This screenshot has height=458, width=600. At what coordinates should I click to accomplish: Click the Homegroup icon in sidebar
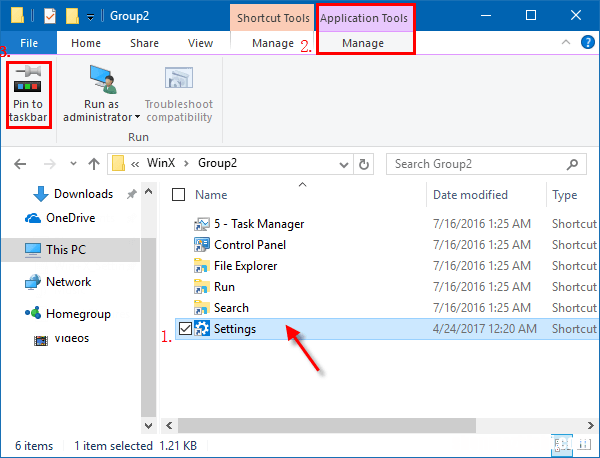click(x=33, y=313)
